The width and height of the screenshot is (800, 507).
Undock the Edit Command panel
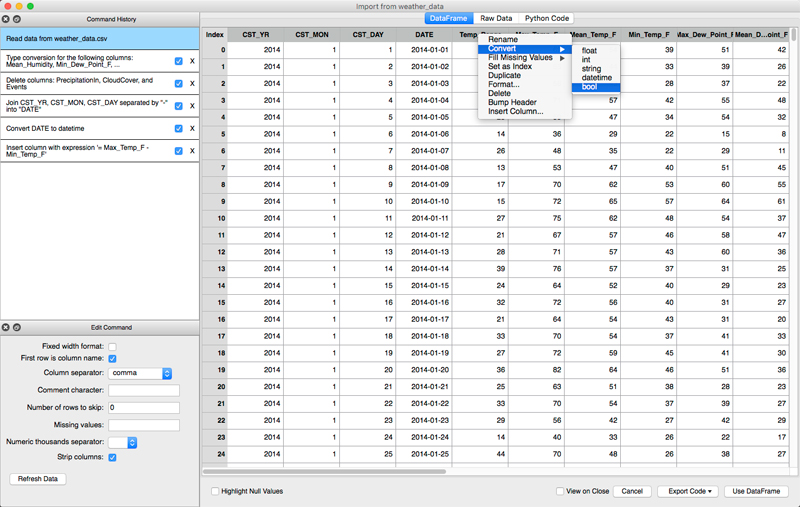(17, 327)
